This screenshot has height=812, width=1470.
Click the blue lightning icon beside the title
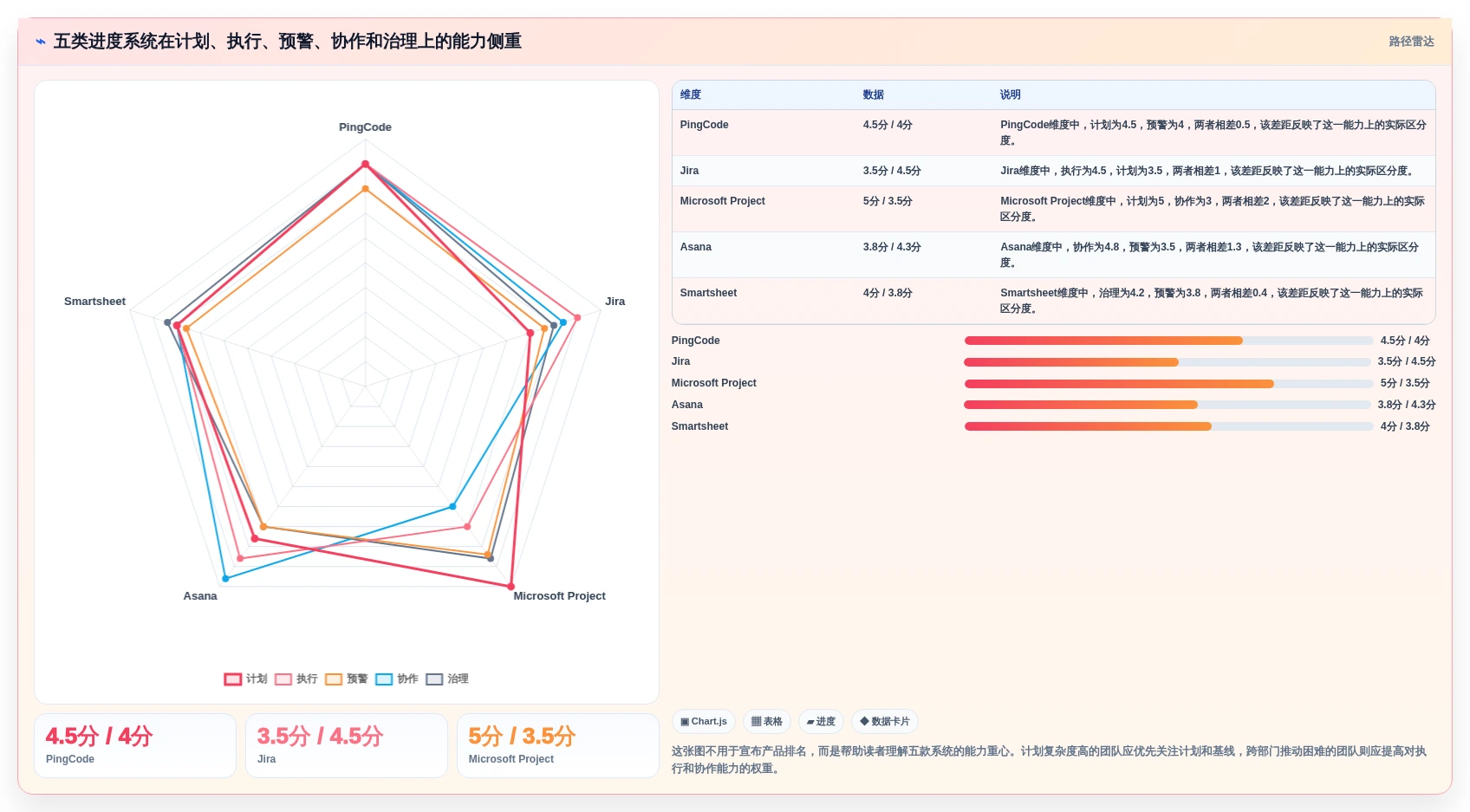[x=41, y=42]
